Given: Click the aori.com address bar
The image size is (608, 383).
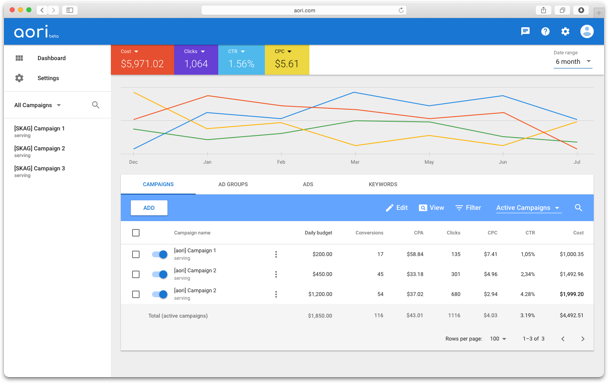Looking at the screenshot, I should [304, 10].
